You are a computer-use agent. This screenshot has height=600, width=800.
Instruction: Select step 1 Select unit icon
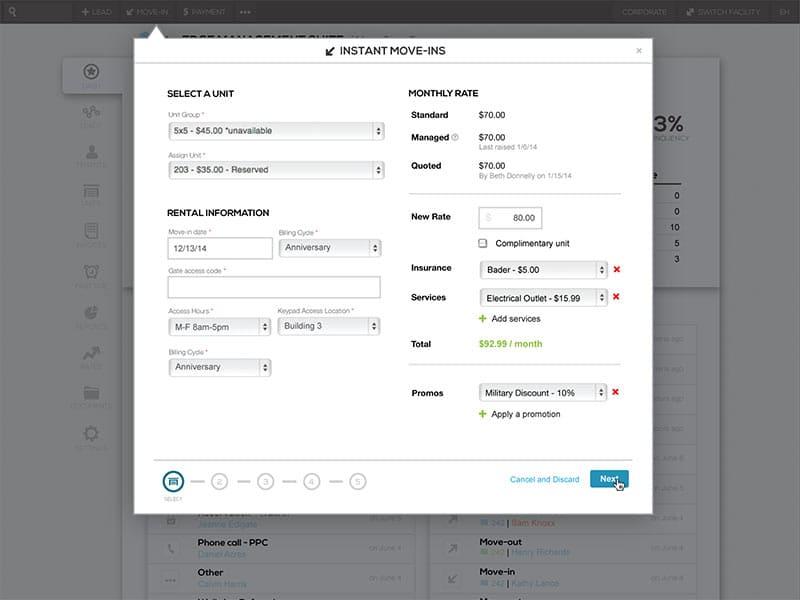pyautogui.click(x=173, y=481)
